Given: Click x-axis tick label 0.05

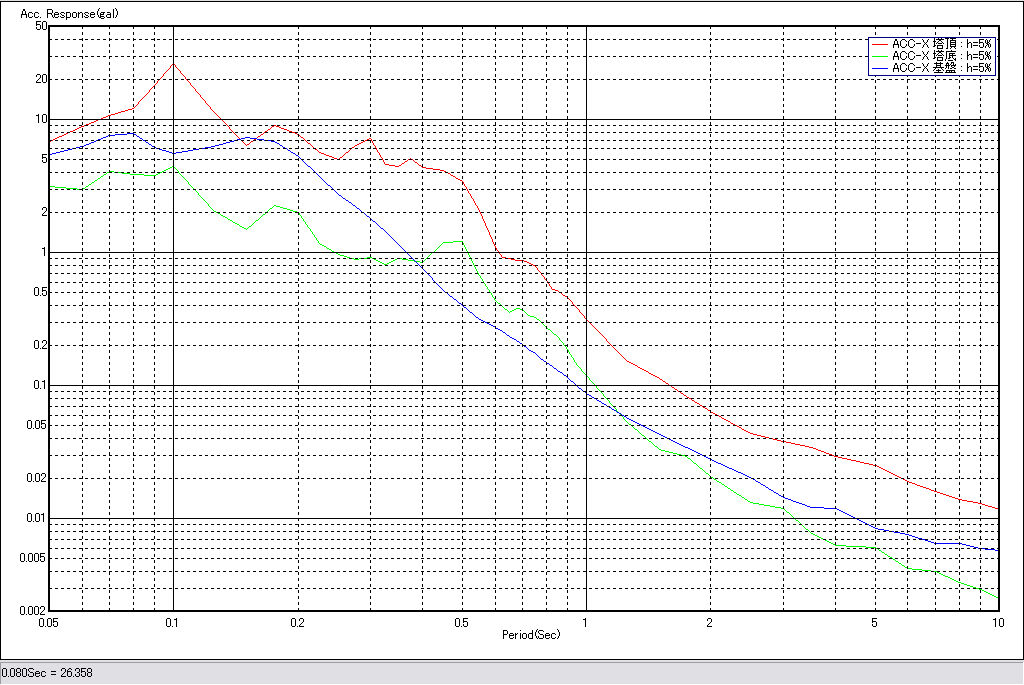Looking at the screenshot, I should (47, 622).
